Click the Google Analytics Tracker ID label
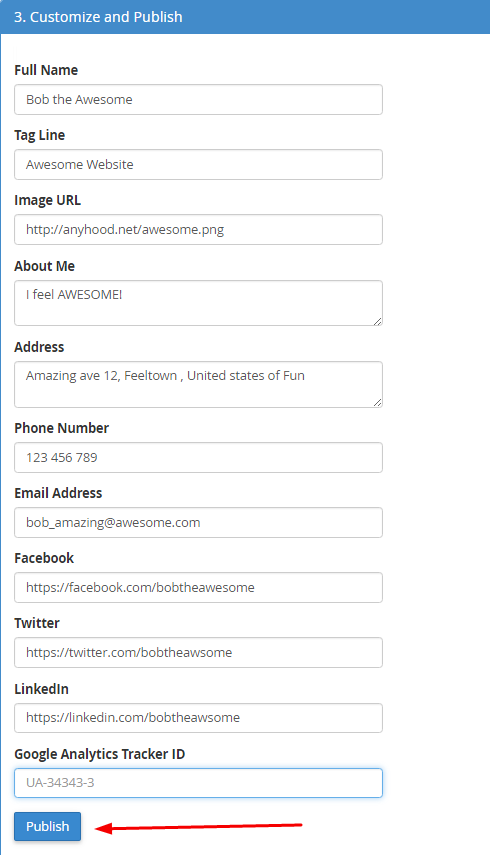The width and height of the screenshot is (490, 855). tap(100, 754)
